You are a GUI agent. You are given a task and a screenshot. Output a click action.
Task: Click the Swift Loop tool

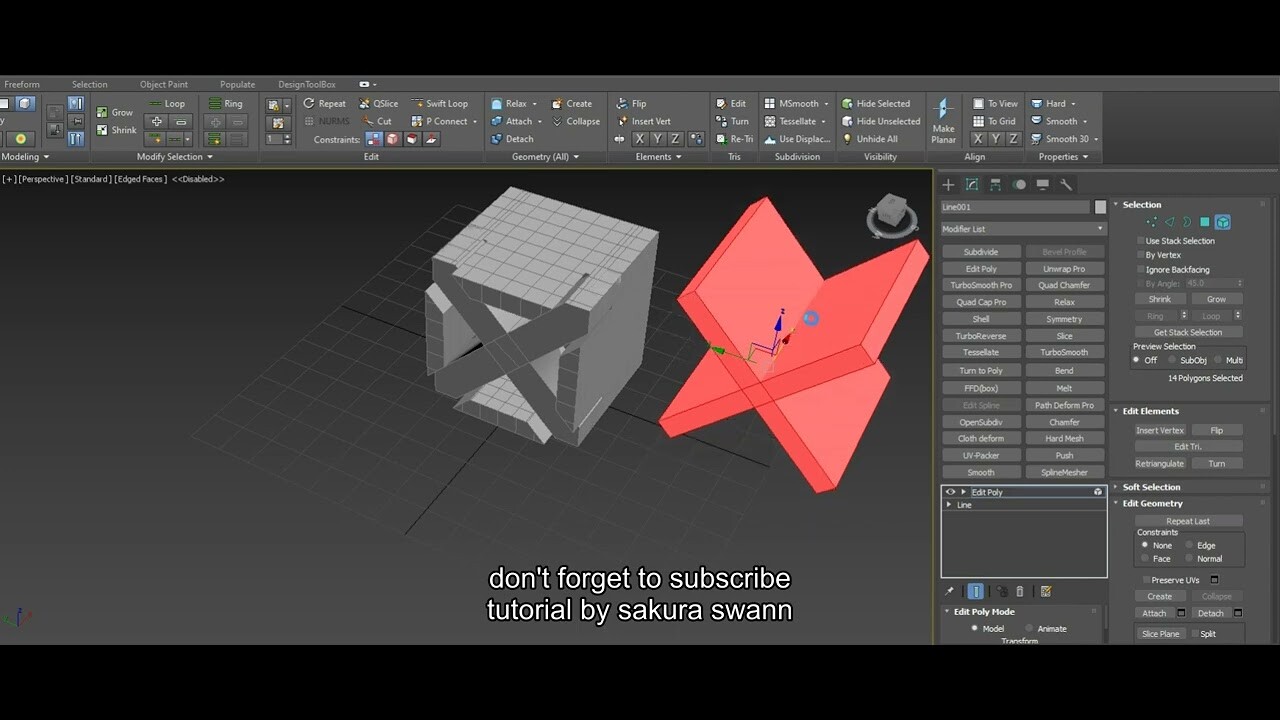[439, 104]
